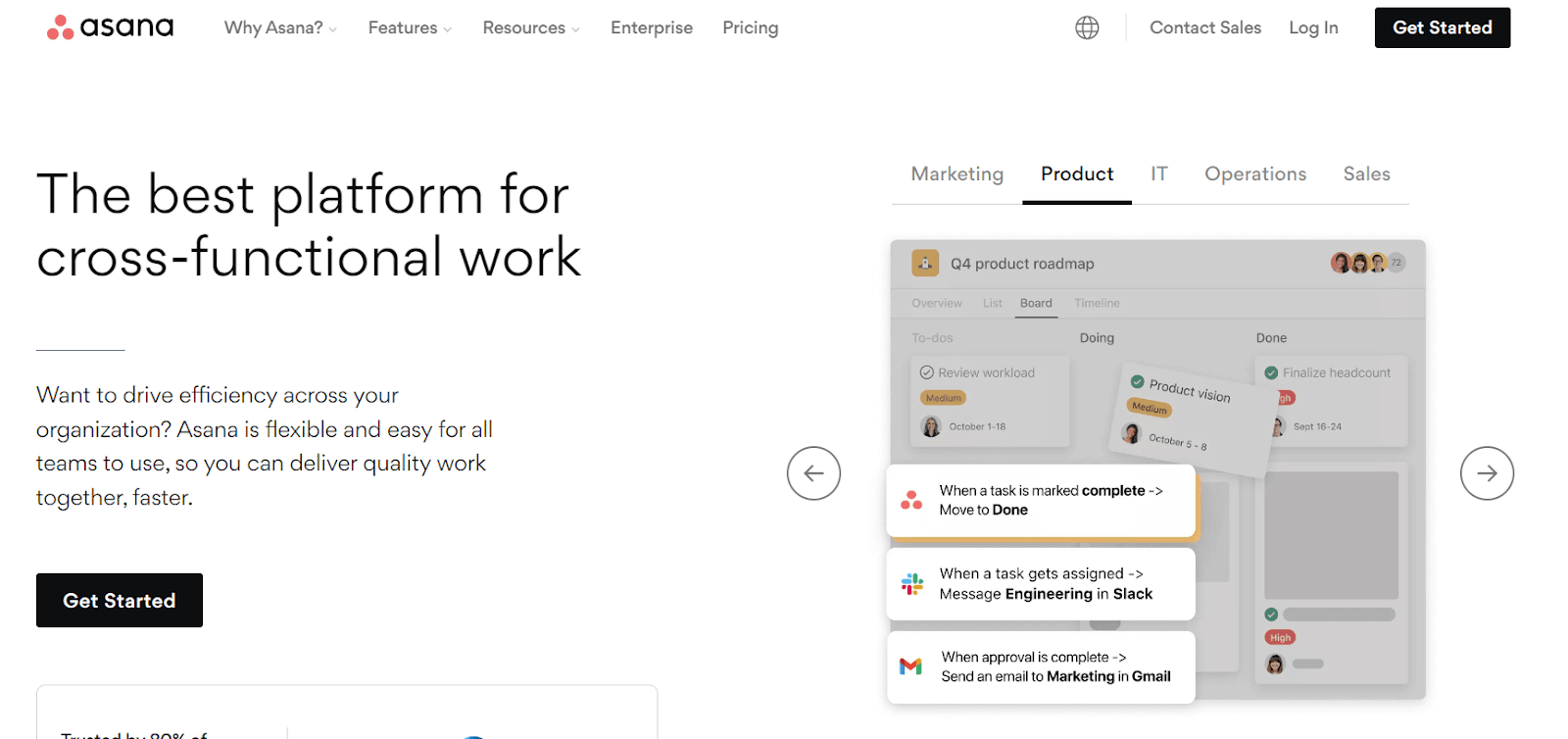1568x739 pixels.
Task: Select the Operations tab
Action: [x=1255, y=173]
